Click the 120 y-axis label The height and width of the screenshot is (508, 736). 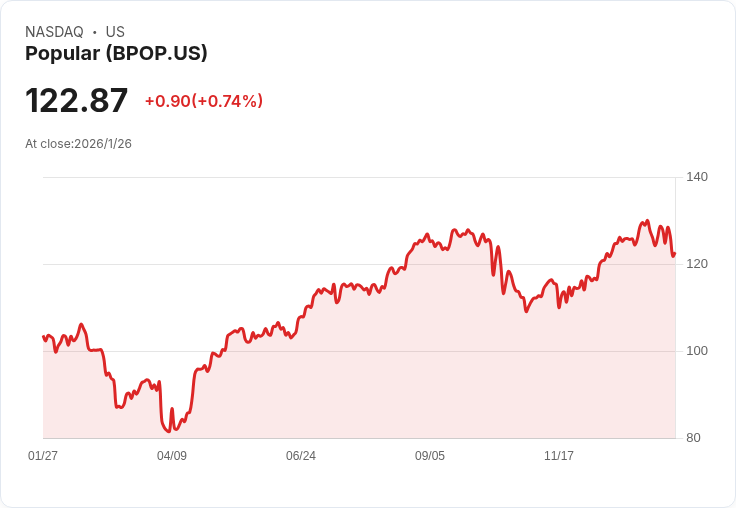click(x=697, y=264)
